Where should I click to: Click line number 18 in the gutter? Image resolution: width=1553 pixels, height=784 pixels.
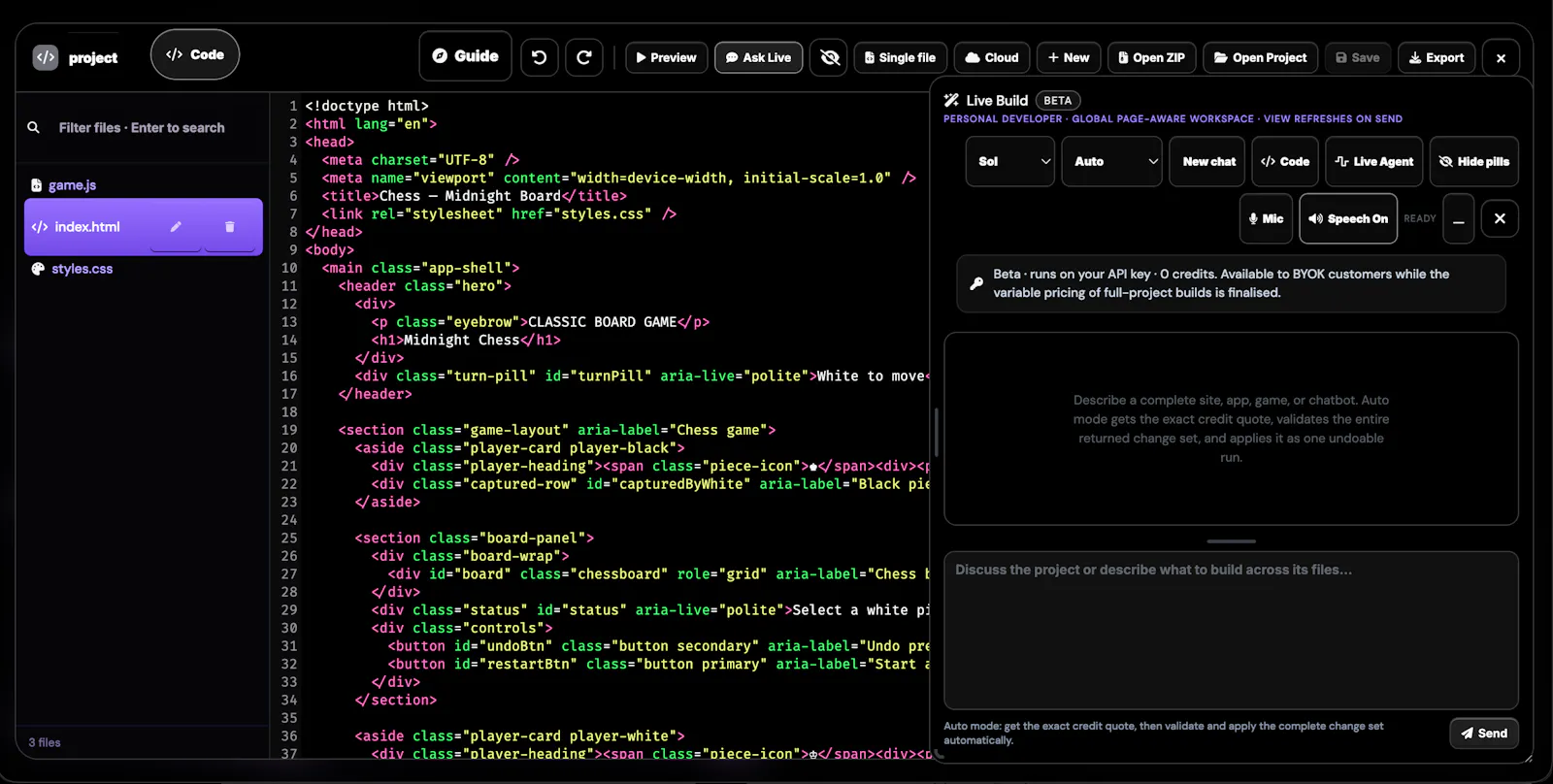[289, 411]
